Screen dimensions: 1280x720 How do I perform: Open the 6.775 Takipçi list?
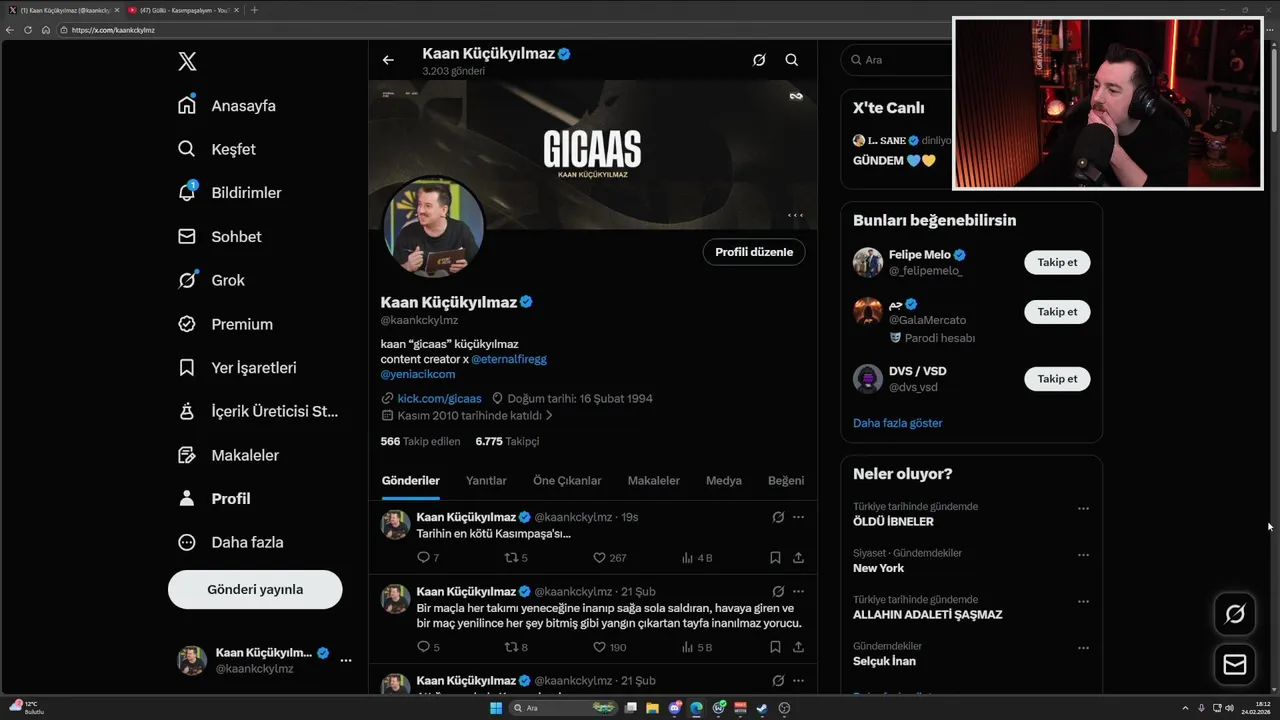pyautogui.click(x=507, y=441)
